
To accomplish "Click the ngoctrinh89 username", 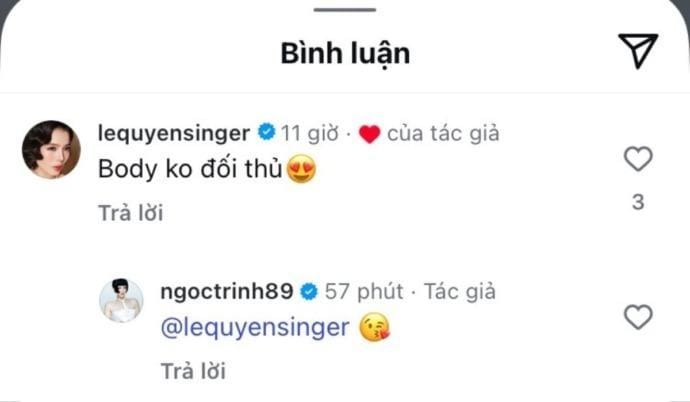I will tap(225, 292).
